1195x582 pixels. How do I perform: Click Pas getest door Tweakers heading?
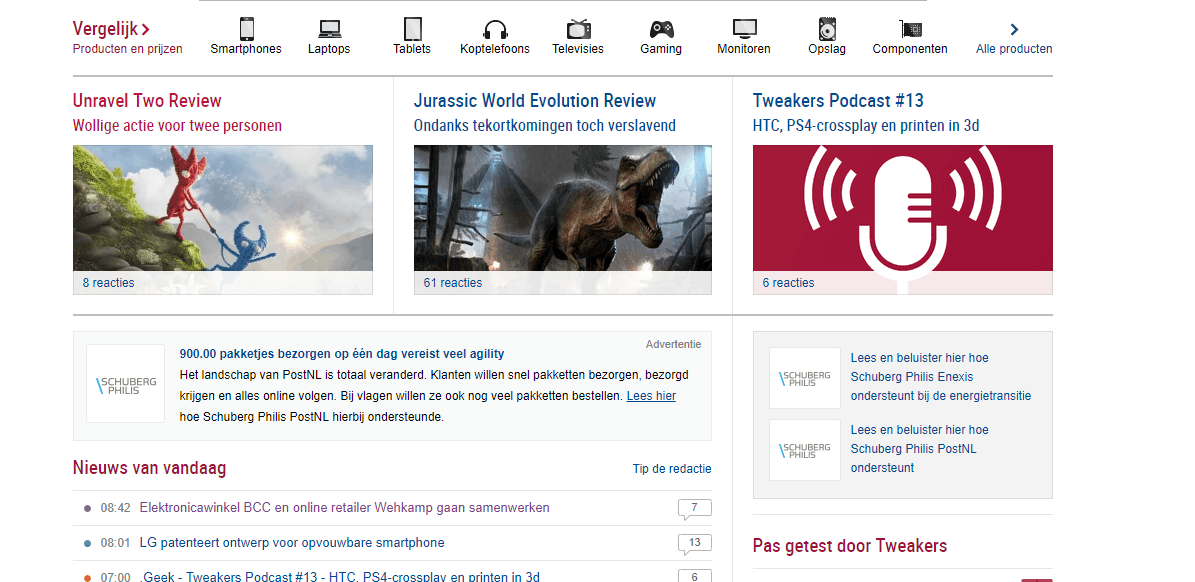click(x=850, y=545)
